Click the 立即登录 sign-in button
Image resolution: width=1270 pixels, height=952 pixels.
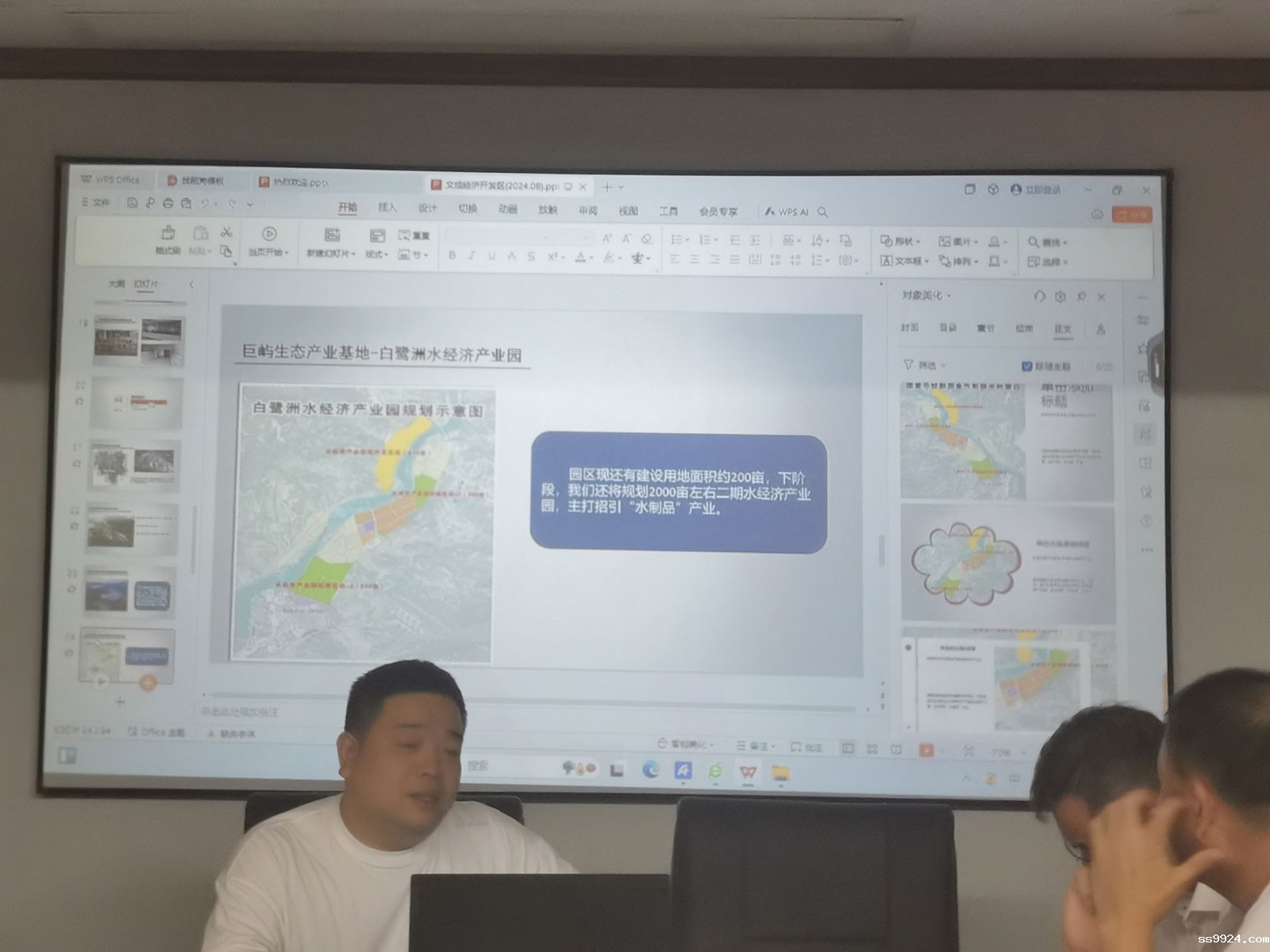(x=1036, y=190)
